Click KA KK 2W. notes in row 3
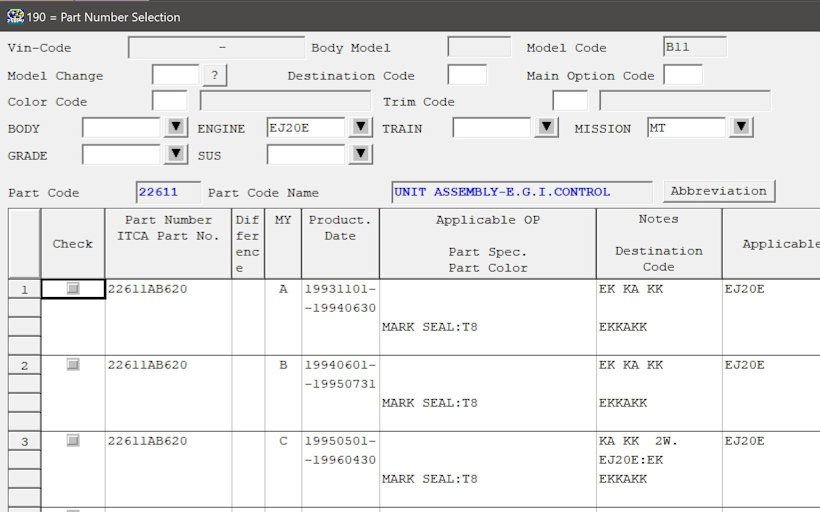Image resolution: width=820 pixels, height=512 pixels. [x=638, y=441]
